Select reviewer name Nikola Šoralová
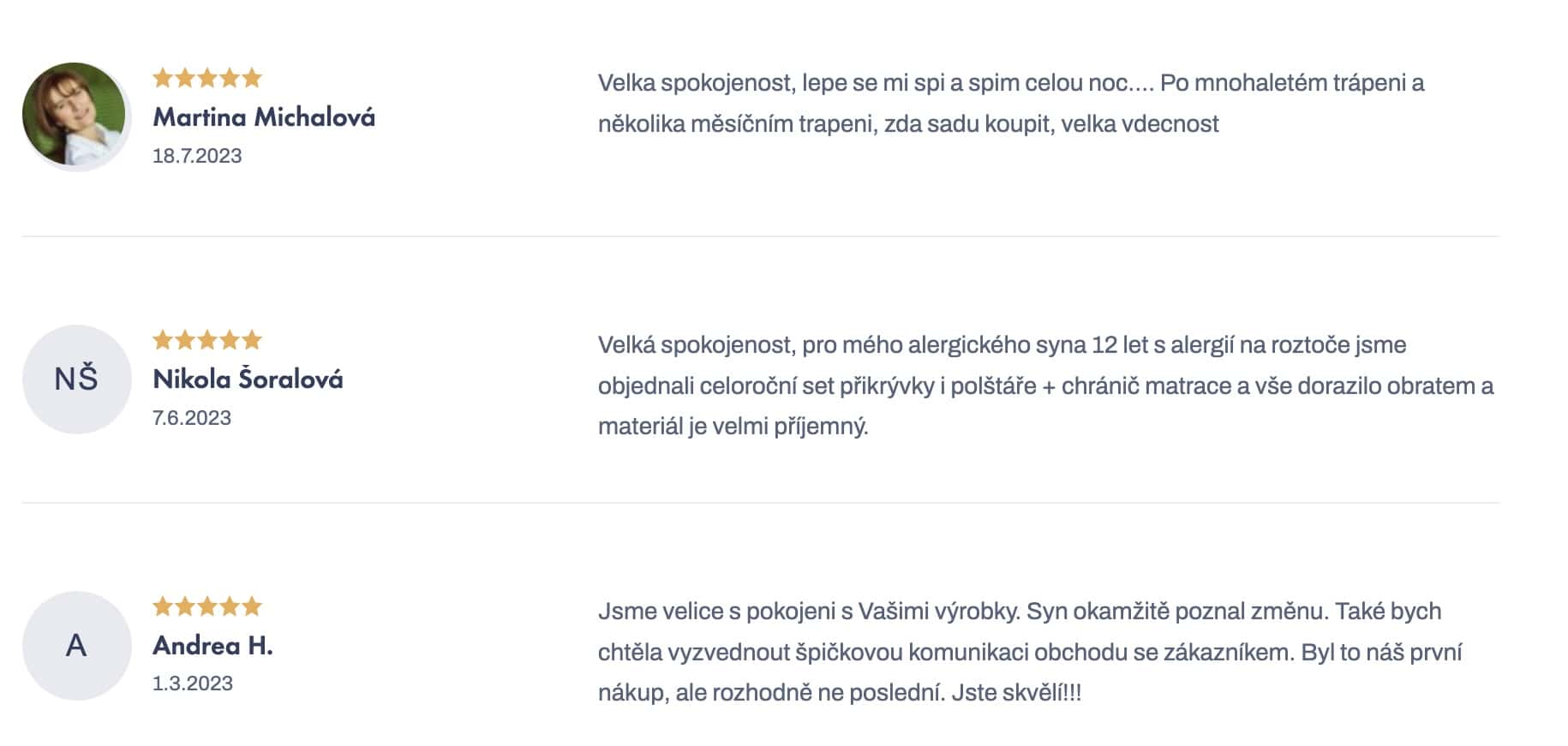1568x746 pixels. point(248,379)
